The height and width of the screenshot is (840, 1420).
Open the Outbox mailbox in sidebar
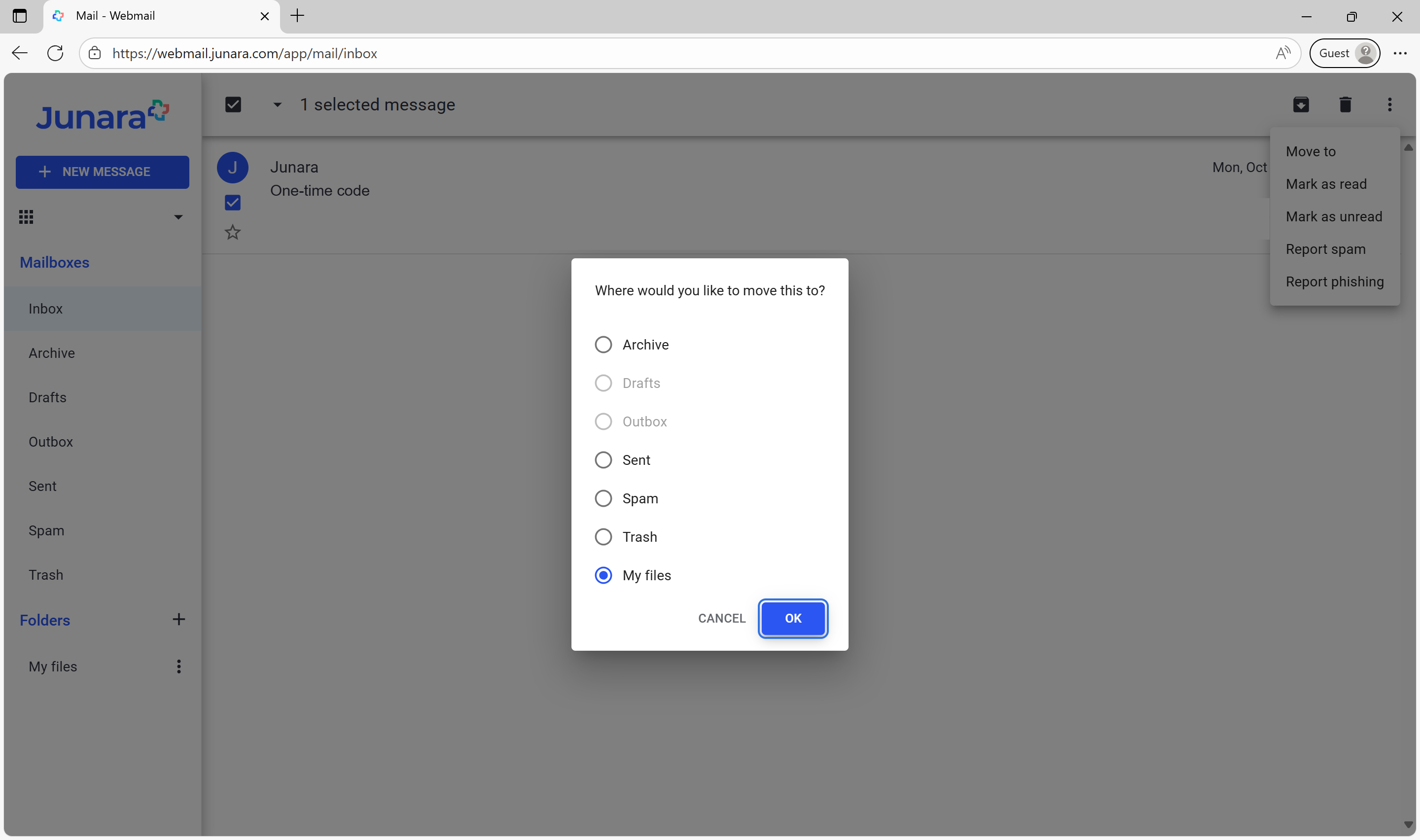pos(103,442)
